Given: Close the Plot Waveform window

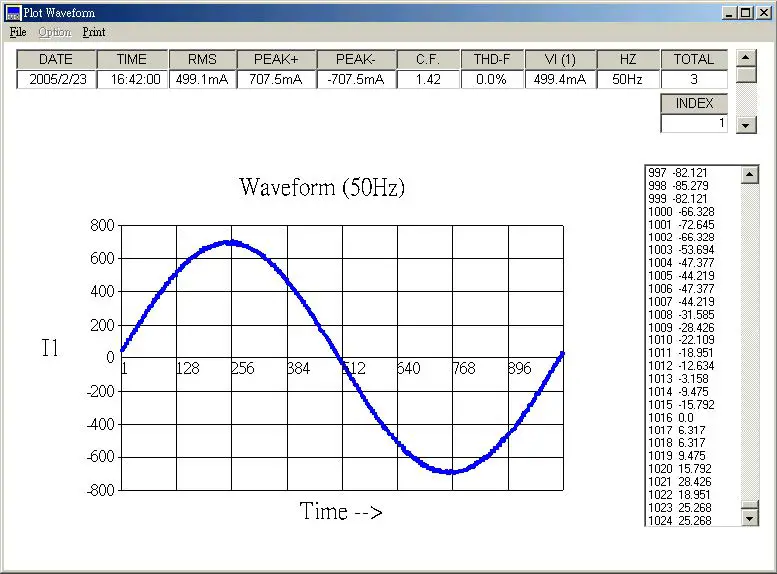Looking at the screenshot, I should pos(764,13).
